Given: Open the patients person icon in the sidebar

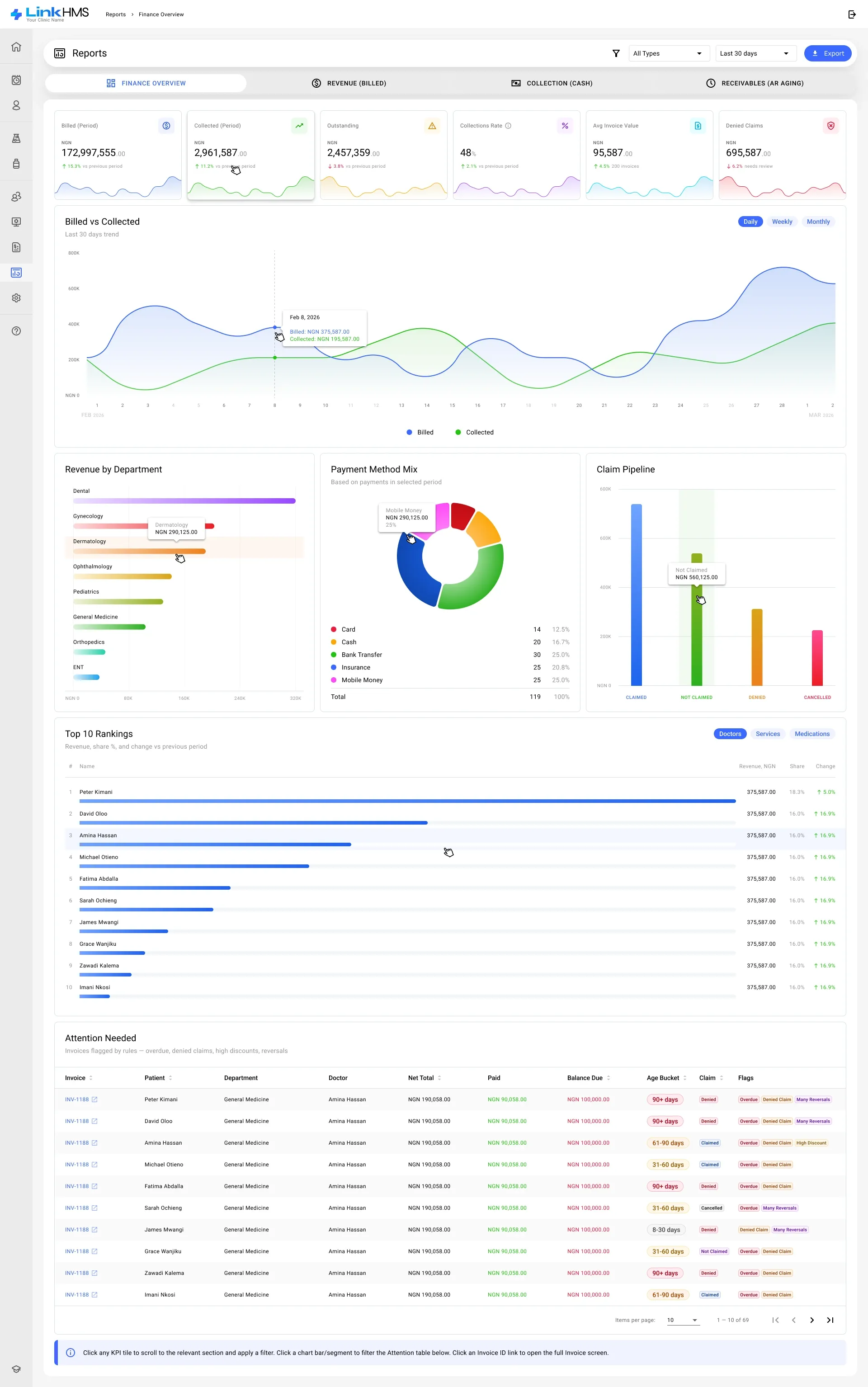Looking at the screenshot, I should pos(16,106).
